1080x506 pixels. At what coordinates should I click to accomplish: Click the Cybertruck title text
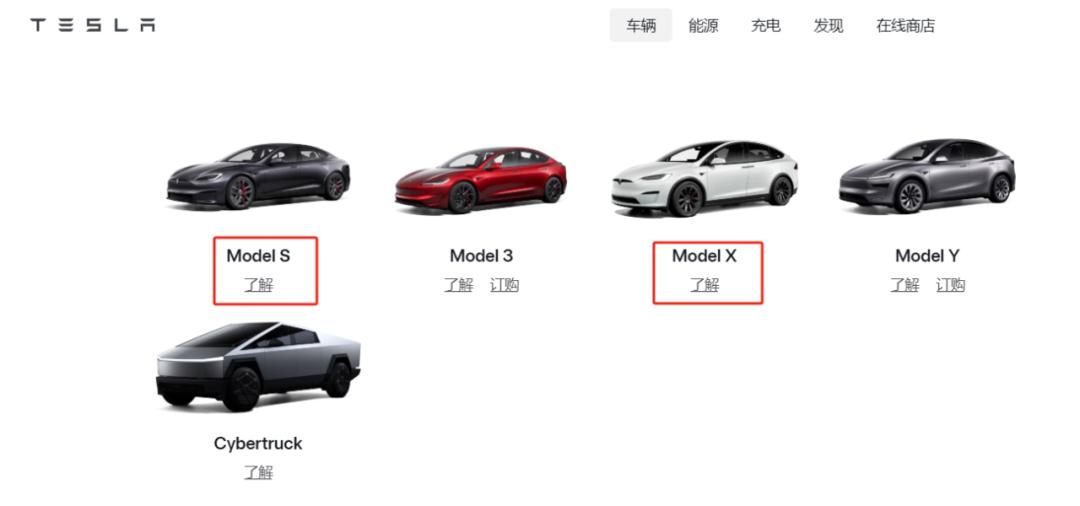pyautogui.click(x=258, y=444)
